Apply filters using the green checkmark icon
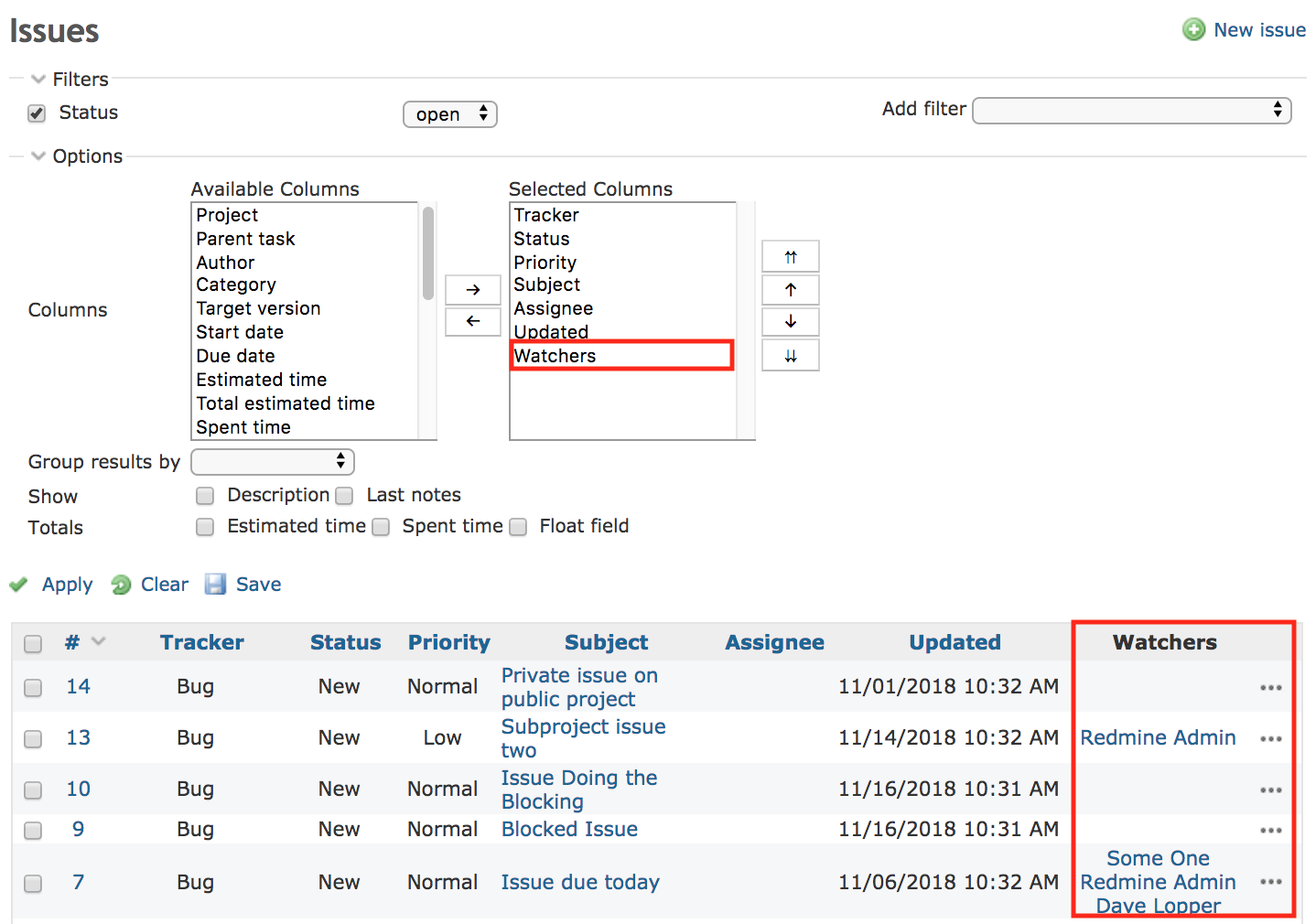The image size is (1316, 924). tap(18, 584)
